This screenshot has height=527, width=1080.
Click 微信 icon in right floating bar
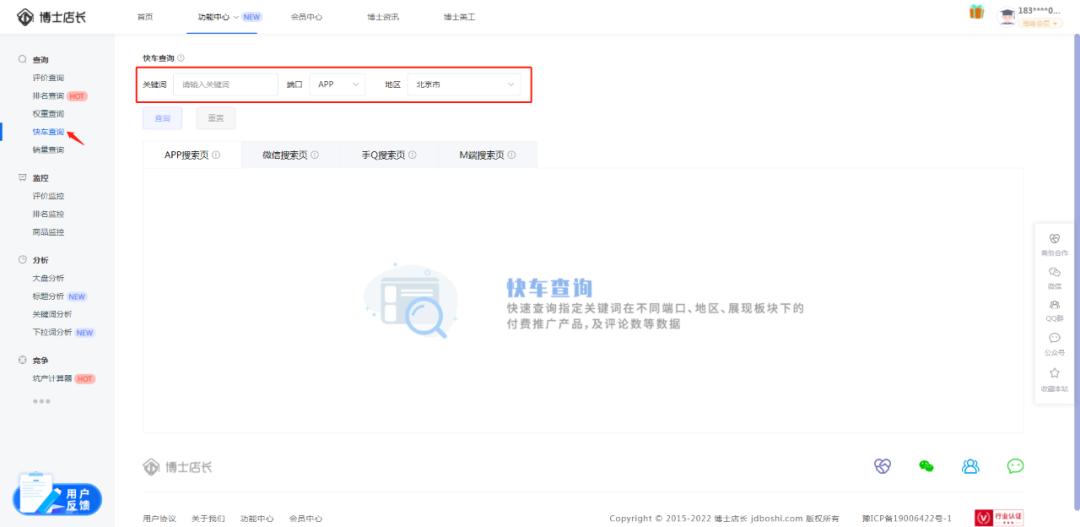pos(1054,272)
